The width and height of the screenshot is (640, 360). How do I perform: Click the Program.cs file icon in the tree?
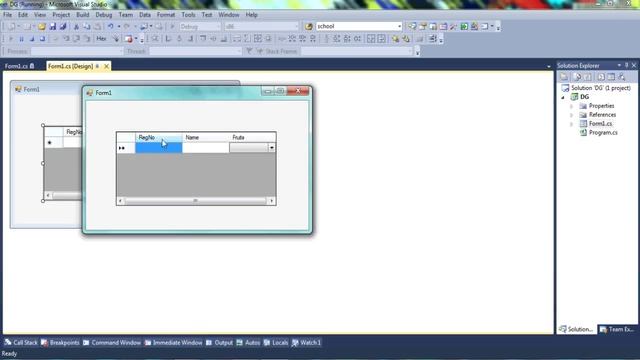point(583,133)
